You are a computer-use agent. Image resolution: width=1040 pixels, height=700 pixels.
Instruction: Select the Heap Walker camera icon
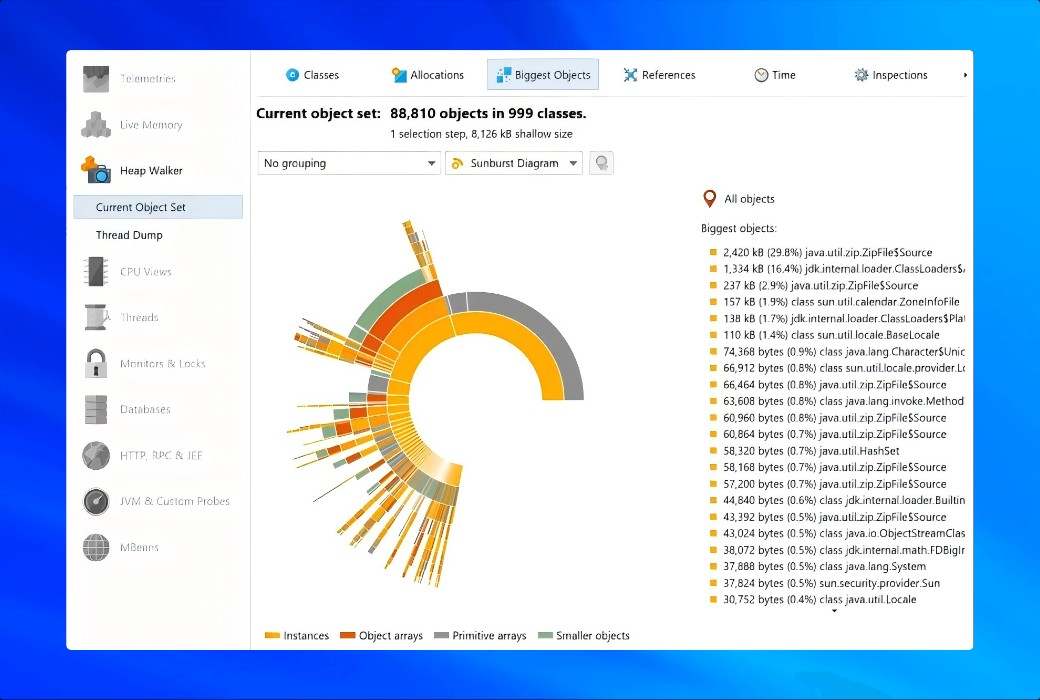click(x=96, y=170)
